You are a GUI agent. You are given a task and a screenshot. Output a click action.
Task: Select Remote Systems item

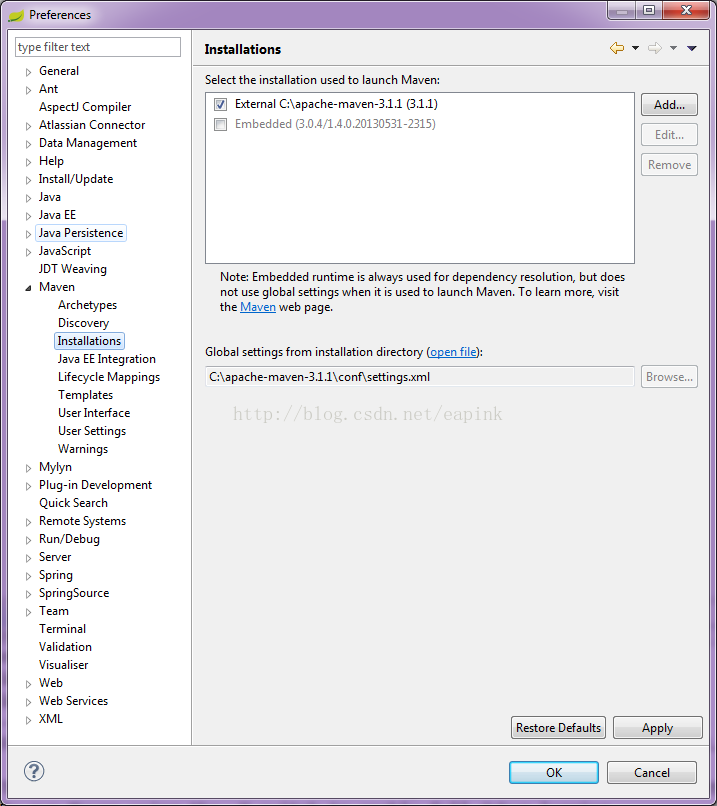82,521
